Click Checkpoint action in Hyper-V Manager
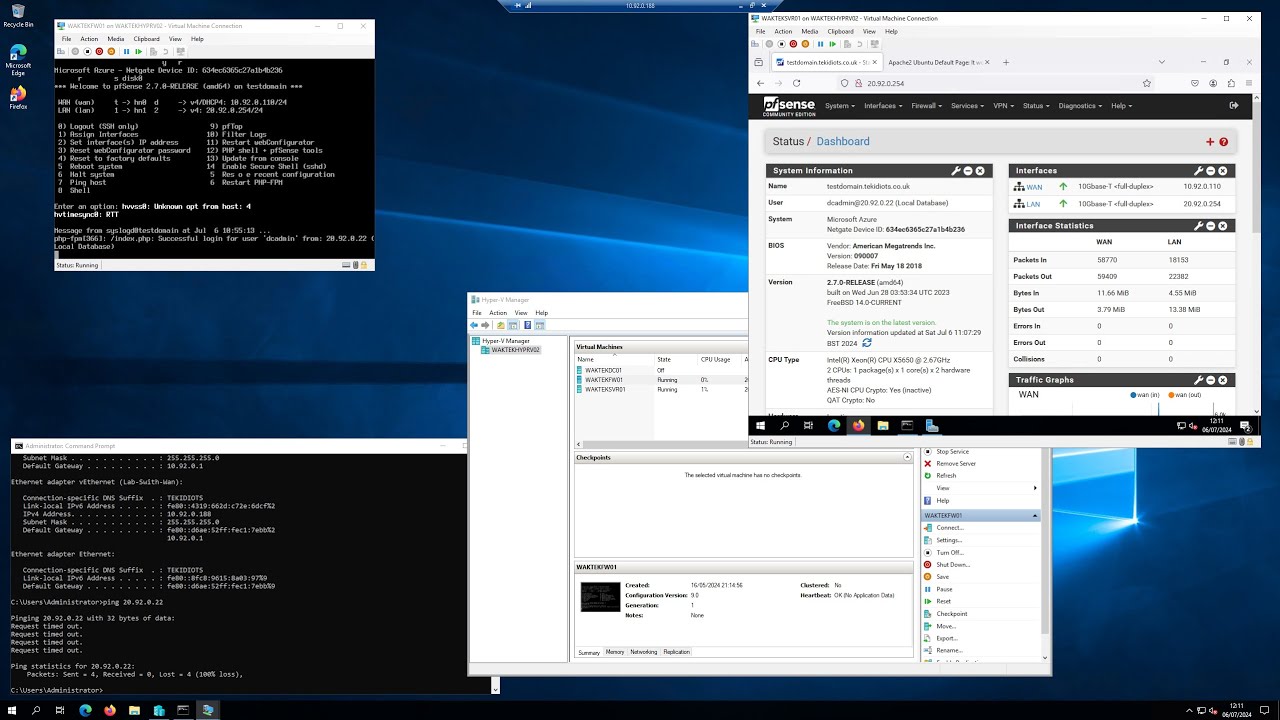This screenshot has height=720, width=1280. click(951, 614)
